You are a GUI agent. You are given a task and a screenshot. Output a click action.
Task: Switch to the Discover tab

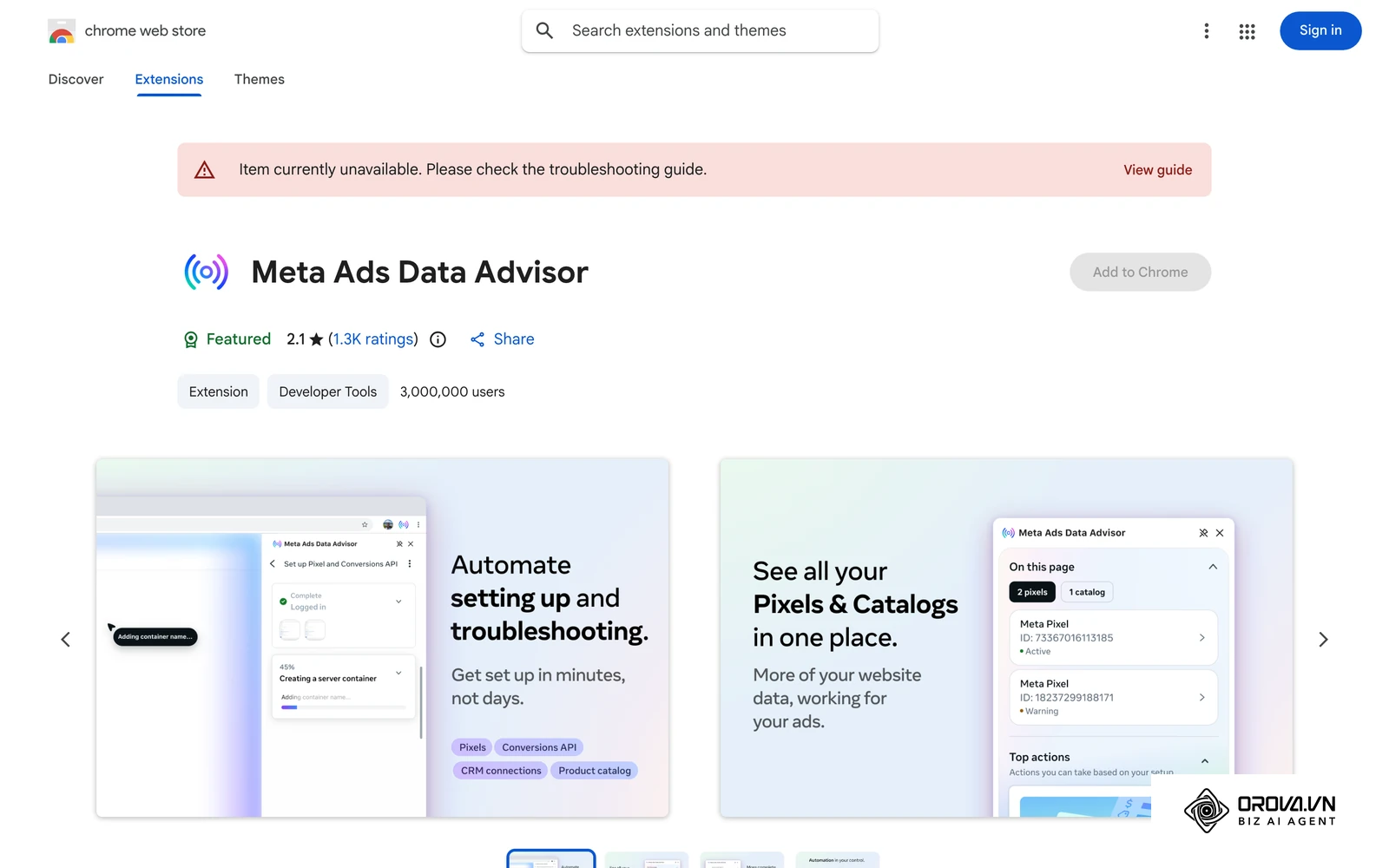(x=76, y=79)
